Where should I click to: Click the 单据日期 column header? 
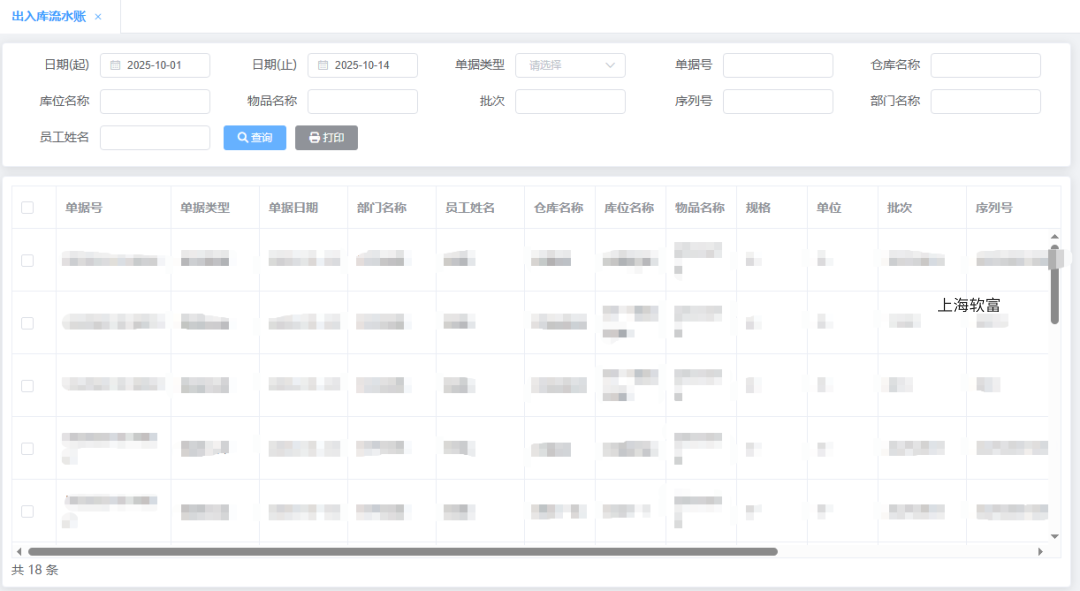pyautogui.click(x=293, y=208)
